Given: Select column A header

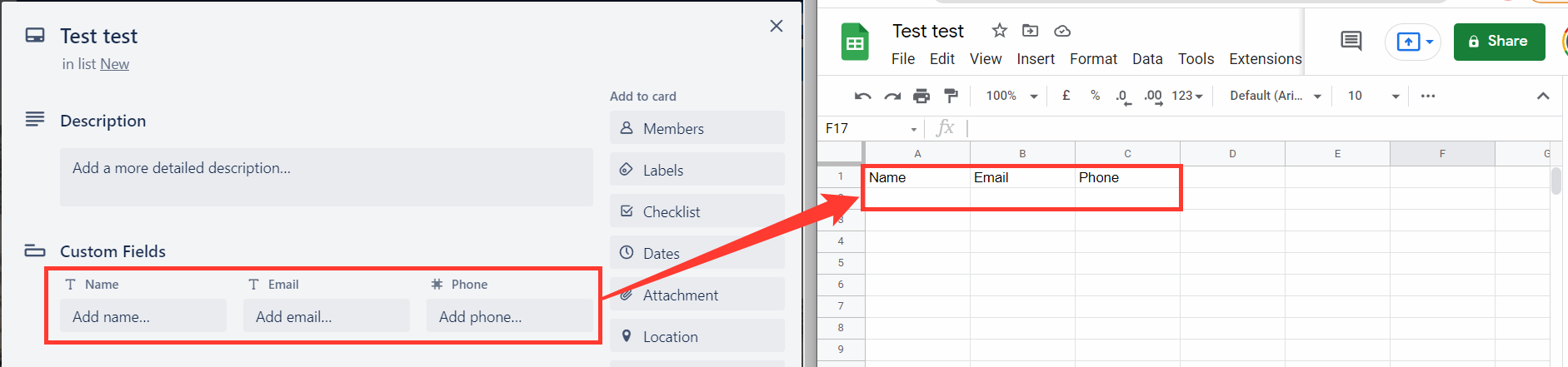Looking at the screenshot, I should click(x=917, y=153).
